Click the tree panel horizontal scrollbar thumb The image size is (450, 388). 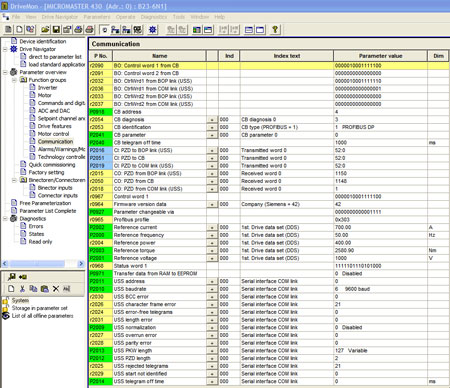coord(37,264)
